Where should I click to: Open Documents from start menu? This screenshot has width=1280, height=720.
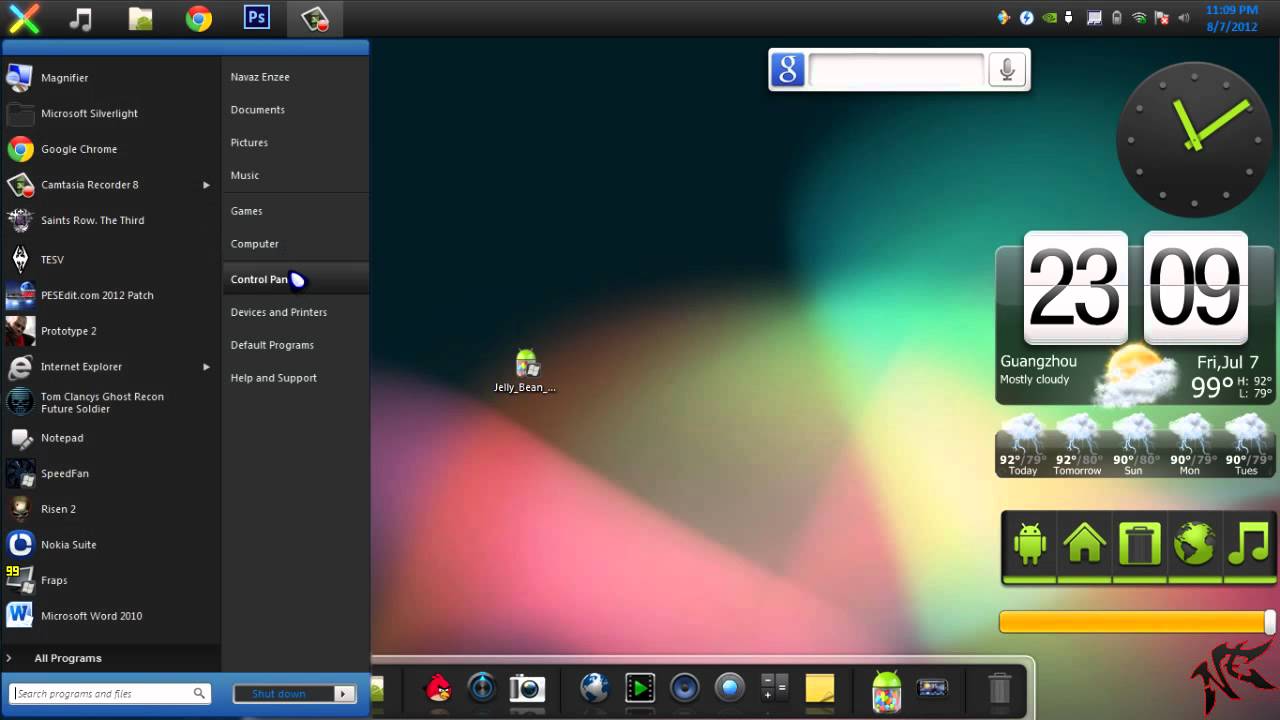pyautogui.click(x=257, y=110)
